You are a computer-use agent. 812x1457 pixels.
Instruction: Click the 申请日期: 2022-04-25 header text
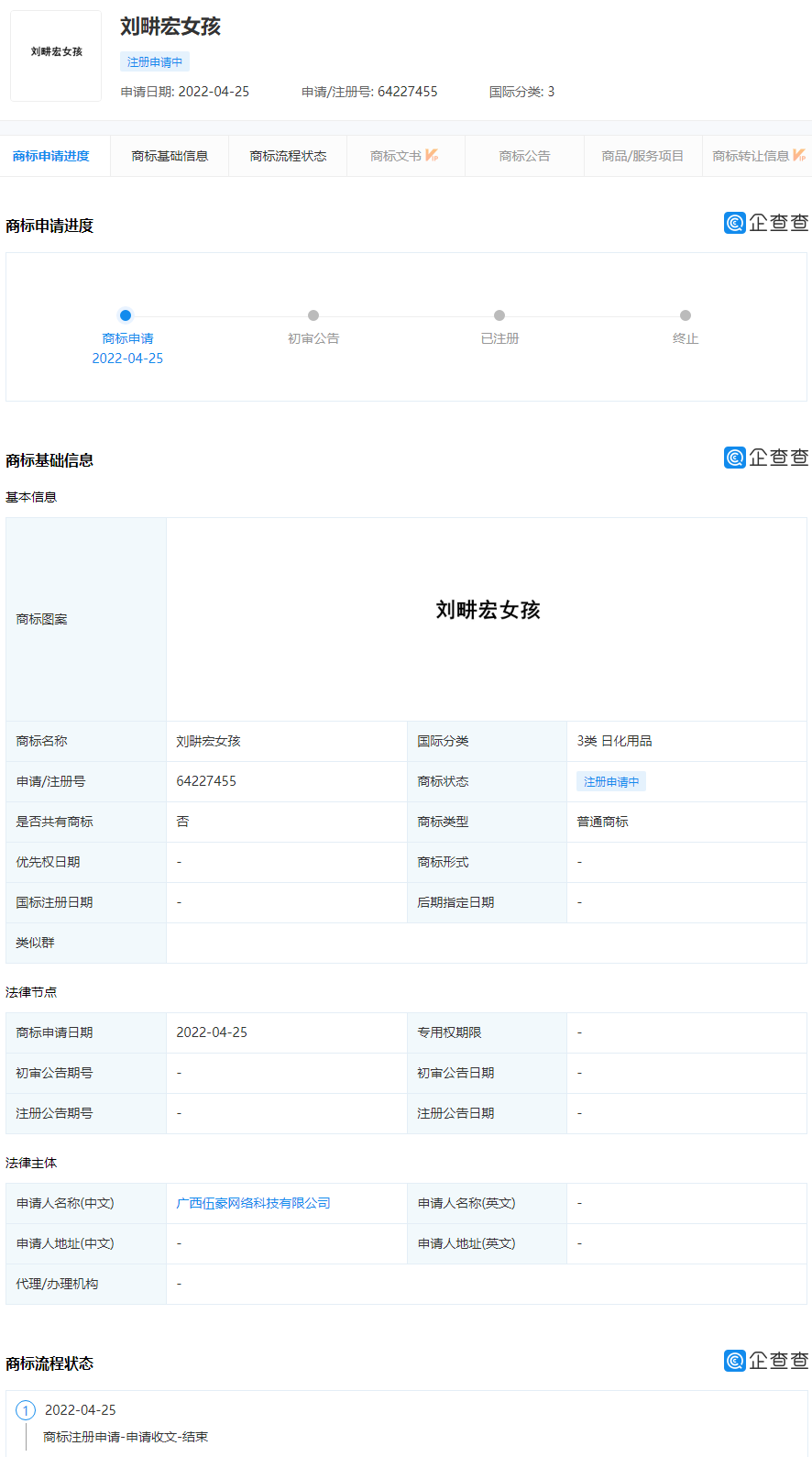(x=185, y=92)
